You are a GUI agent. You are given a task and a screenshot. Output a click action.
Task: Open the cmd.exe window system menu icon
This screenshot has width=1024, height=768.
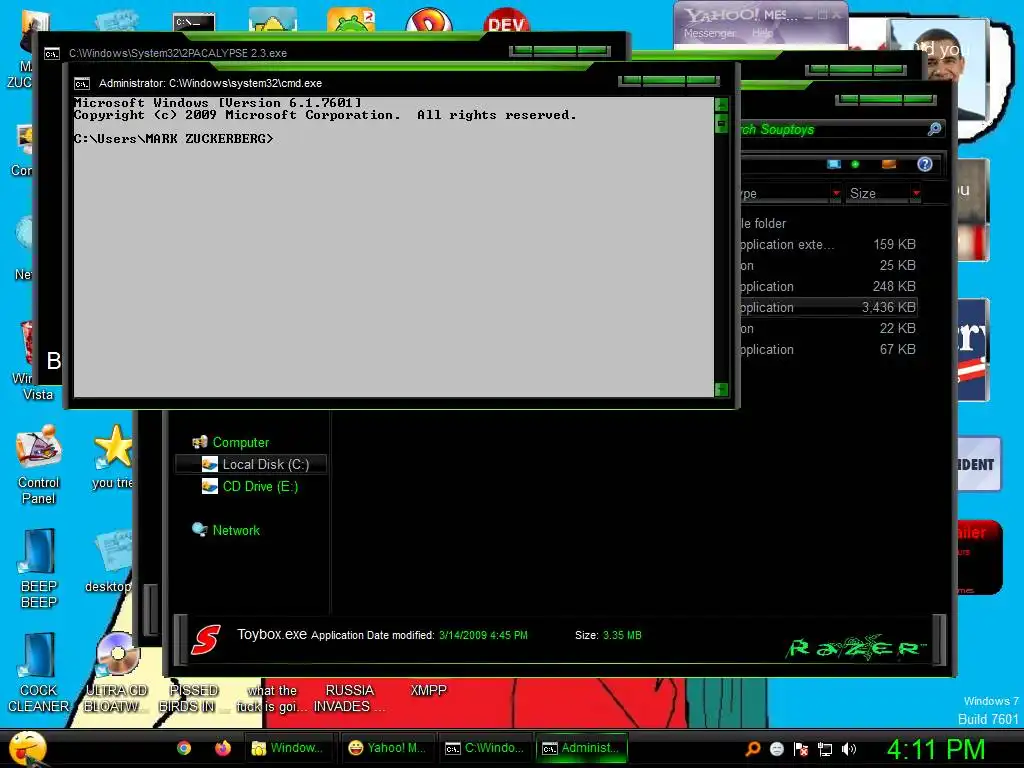coord(82,84)
